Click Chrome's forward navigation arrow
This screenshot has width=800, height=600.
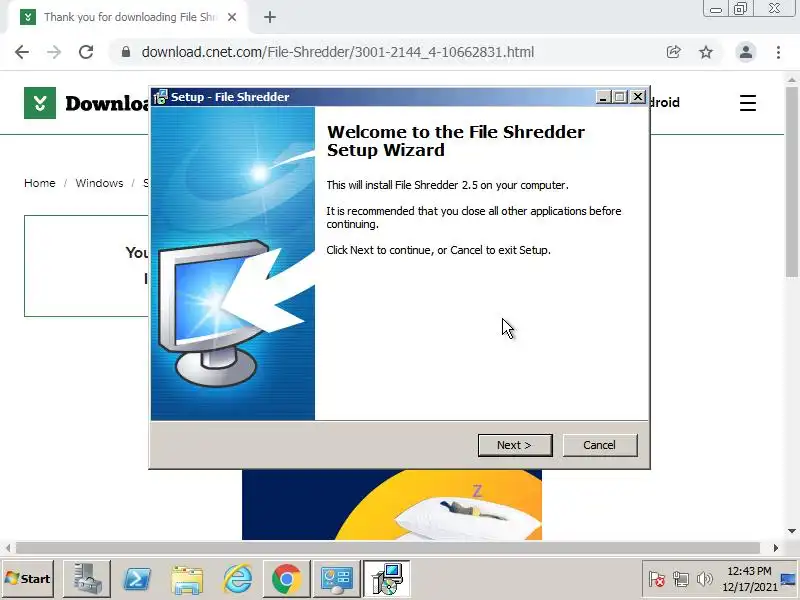tap(54, 52)
